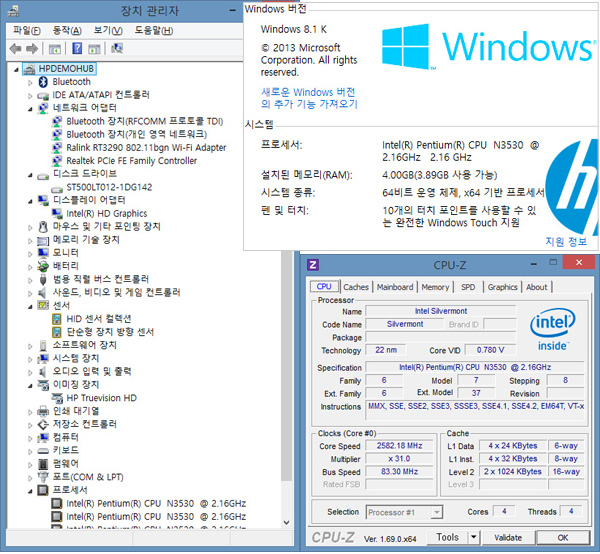Switch to the SPD tab in CPU-Z
The image size is (600, 554).
(x=468, y=287)
